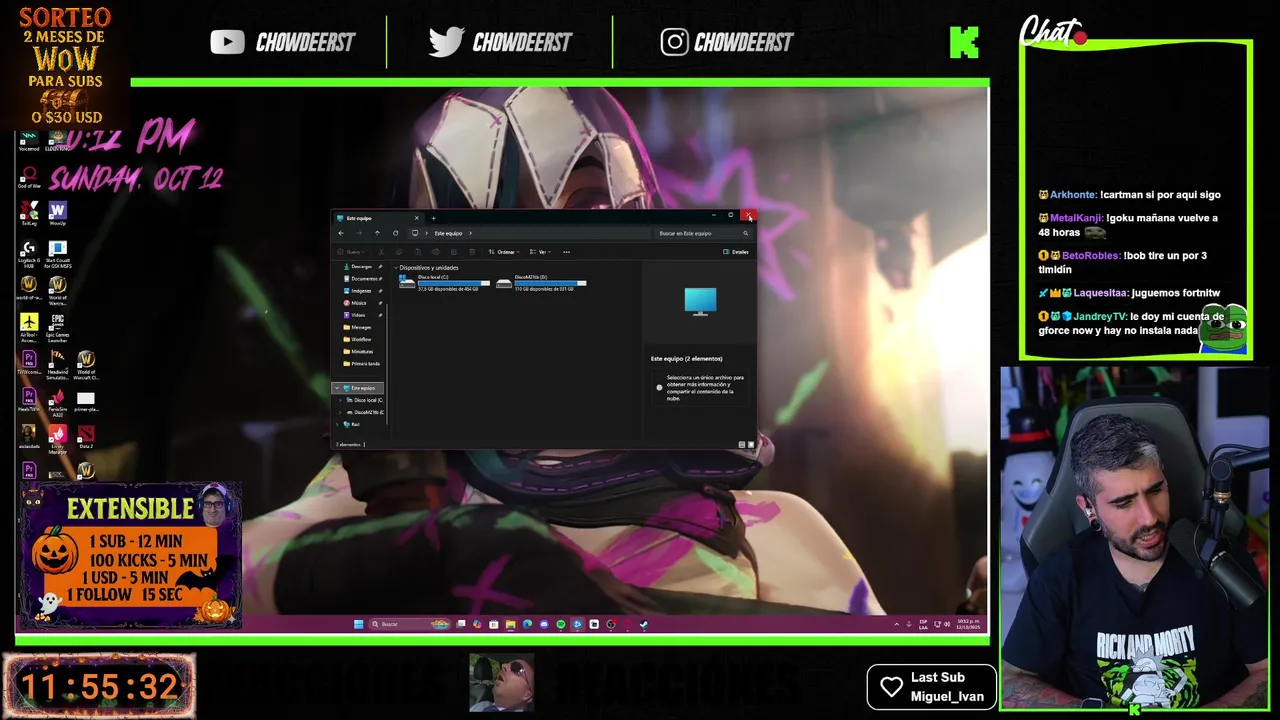Open Steam from the taskbar

pyautogui.click(x=643, y=624)
